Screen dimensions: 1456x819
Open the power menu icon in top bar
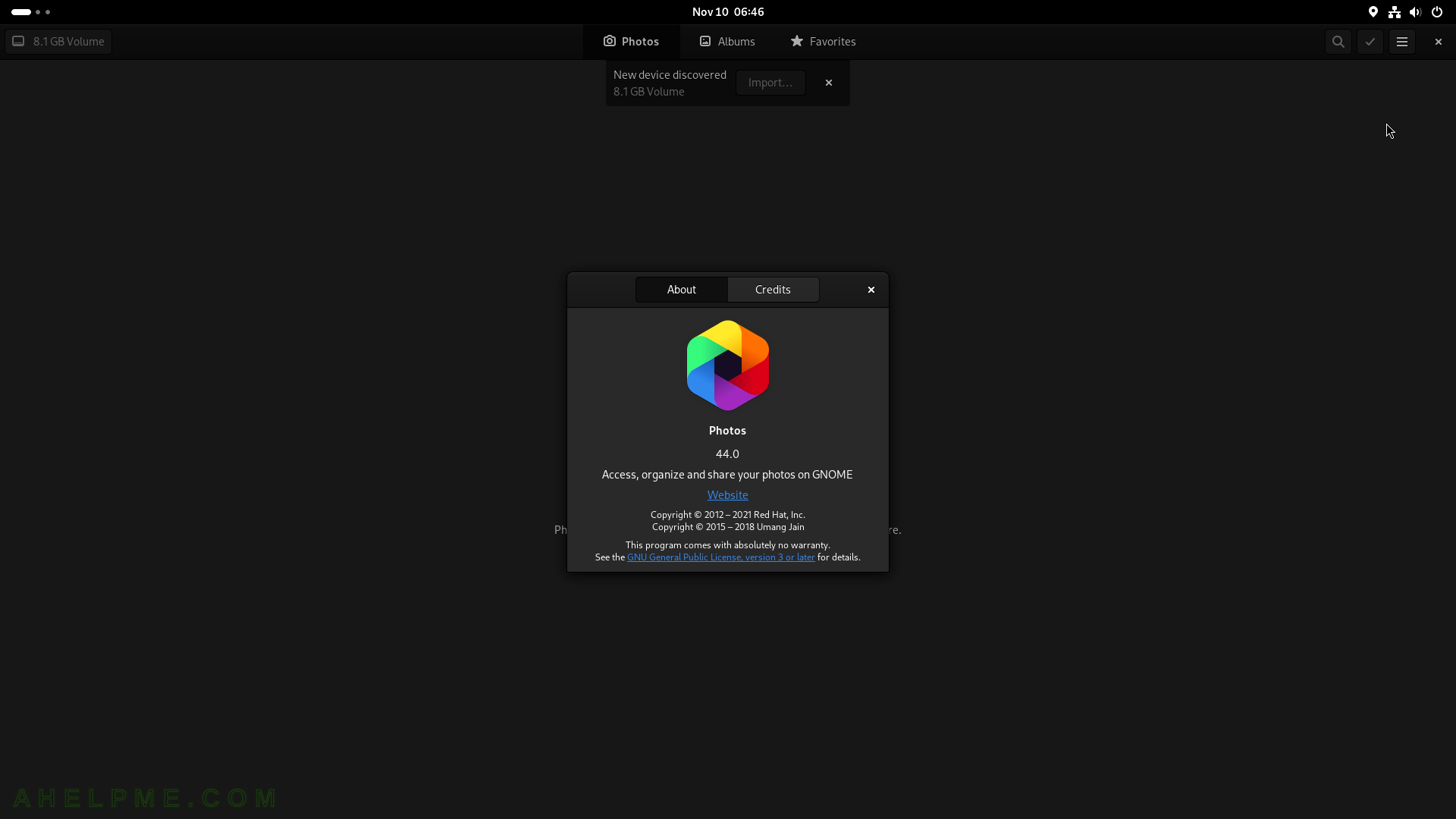click(1436, 12)
